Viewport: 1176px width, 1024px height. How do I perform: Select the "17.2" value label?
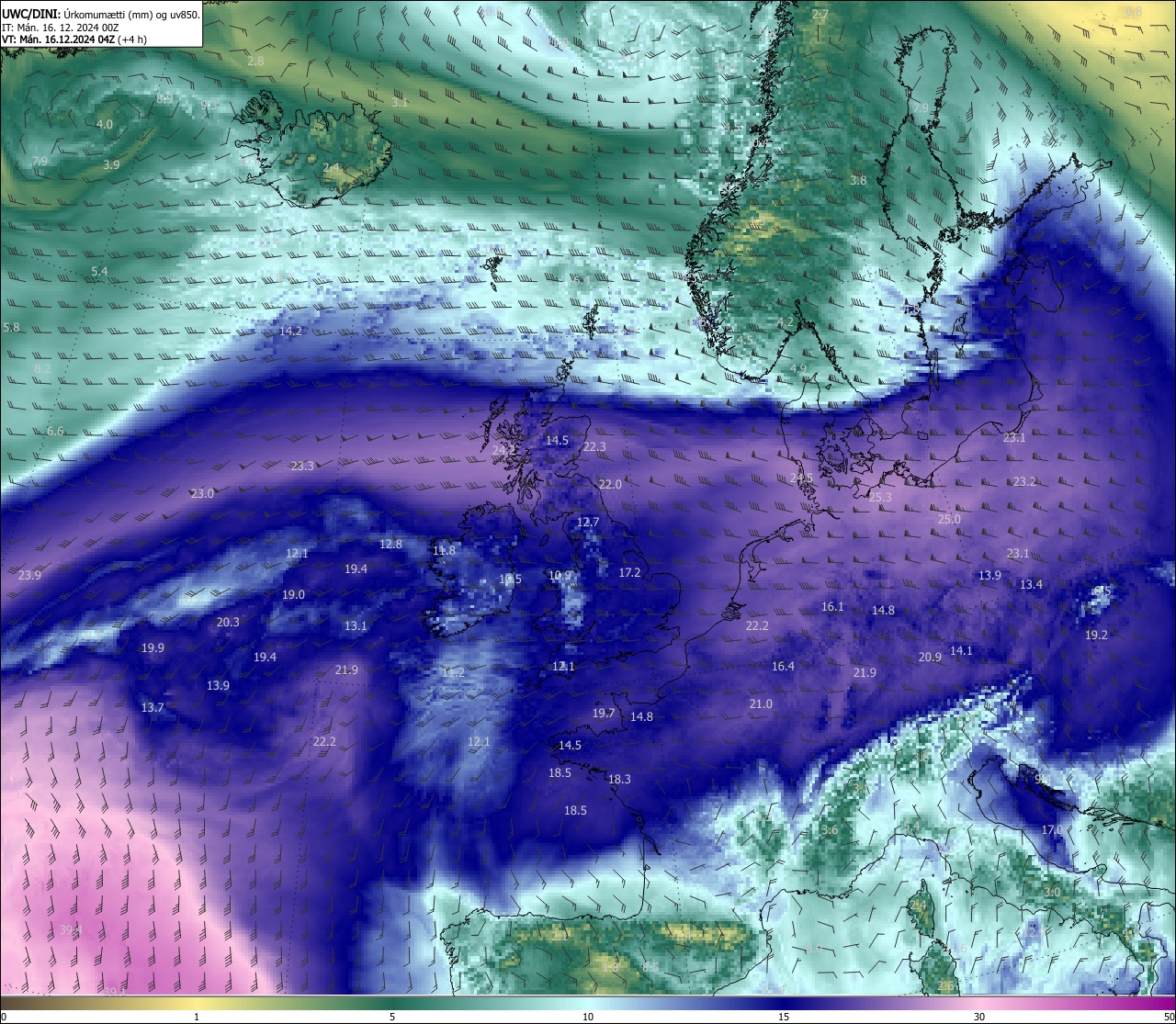coord(629,572)
